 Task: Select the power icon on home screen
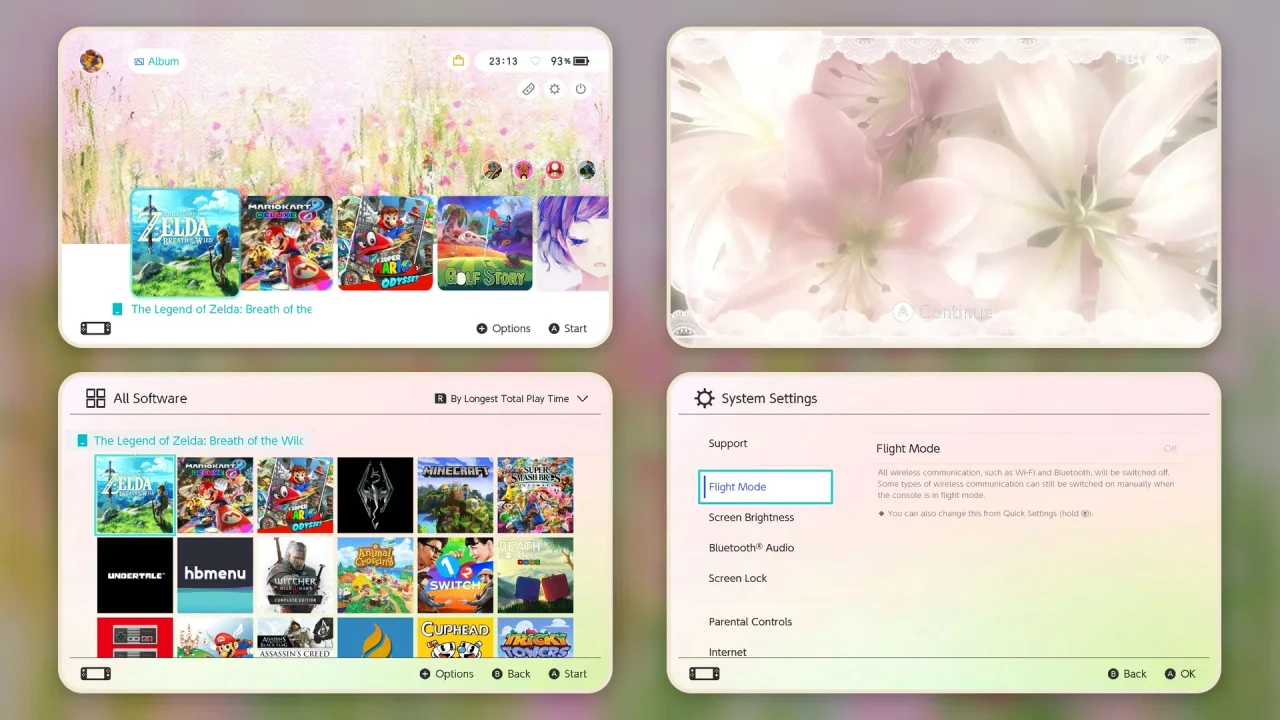(x=581, y=89)
